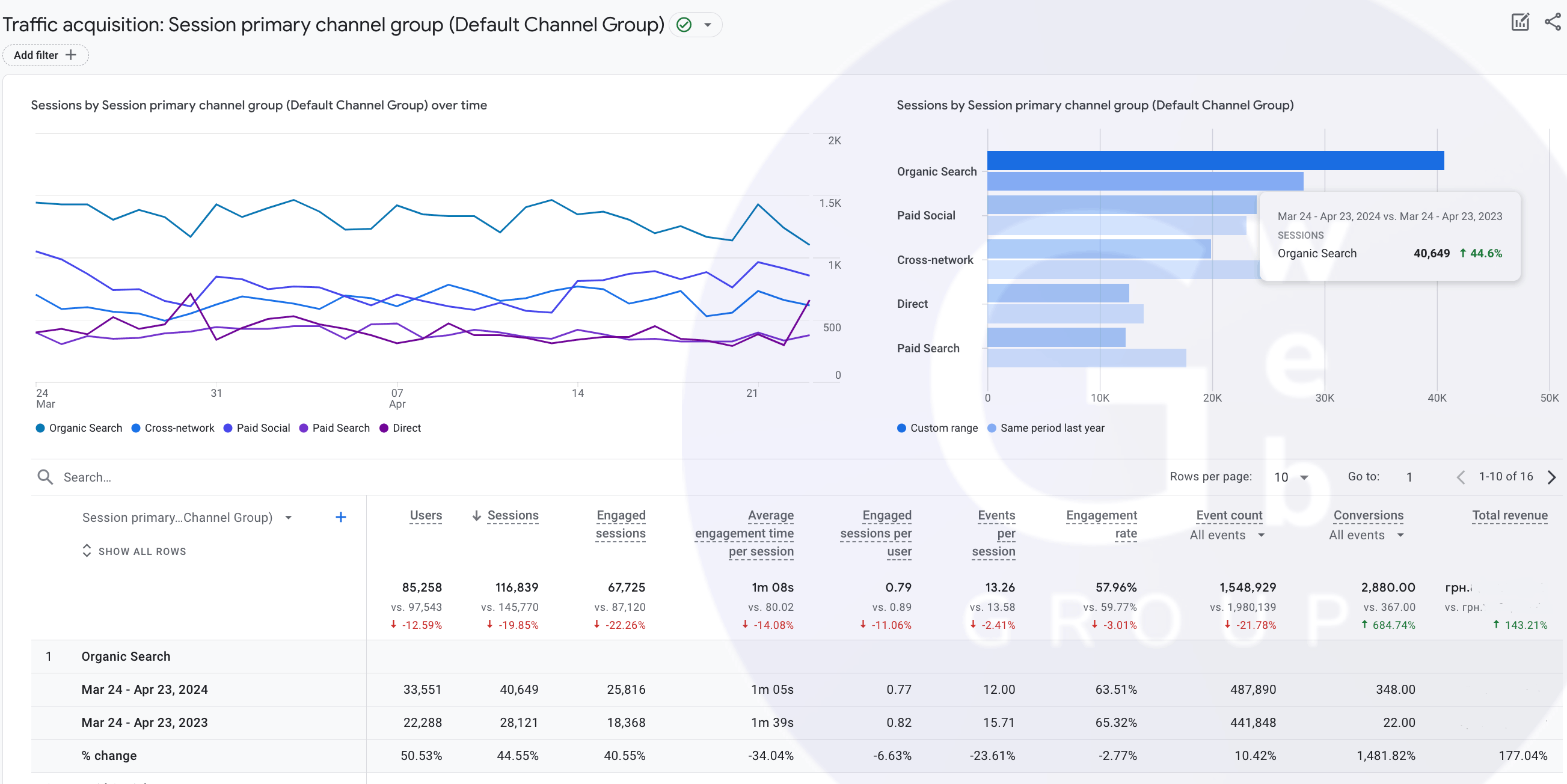This screenshot has width=1567, height=784.
Task: Click Sessions sort descending arrow
Action: (x=476, y=516)
